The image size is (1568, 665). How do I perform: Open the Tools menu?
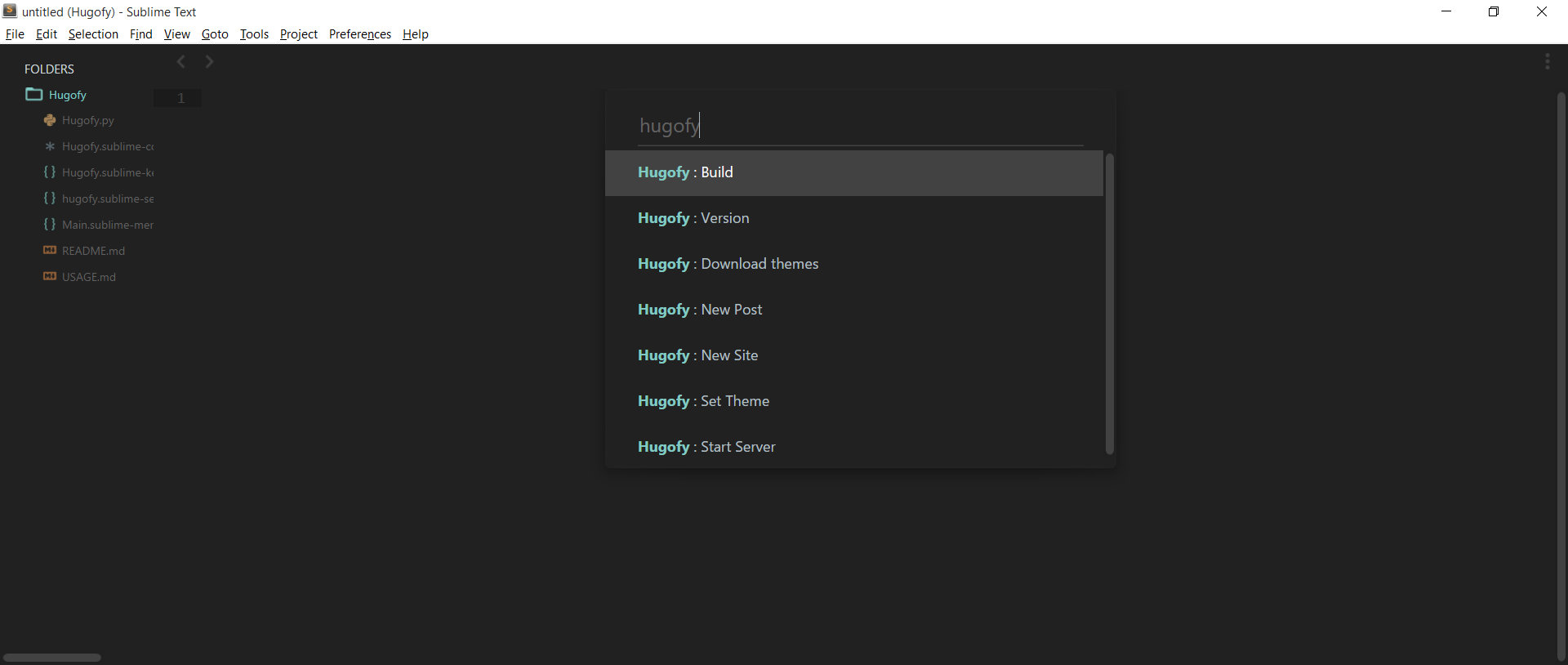tap(254, 34)
